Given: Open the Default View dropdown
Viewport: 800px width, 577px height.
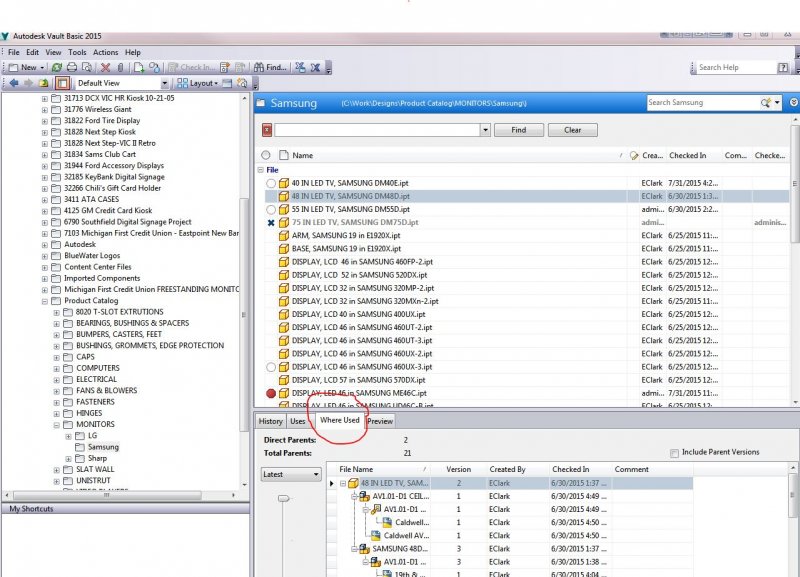Looking at the screenshot, I should [x=164, y=83].
